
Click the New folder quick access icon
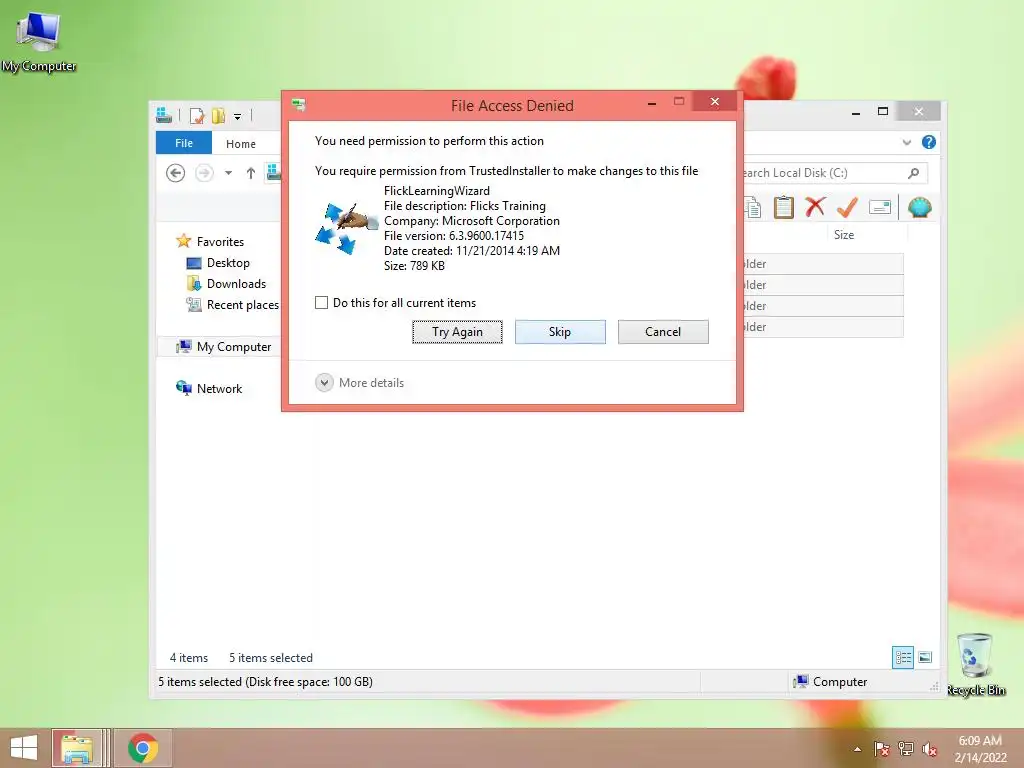(x=218, y=116)
